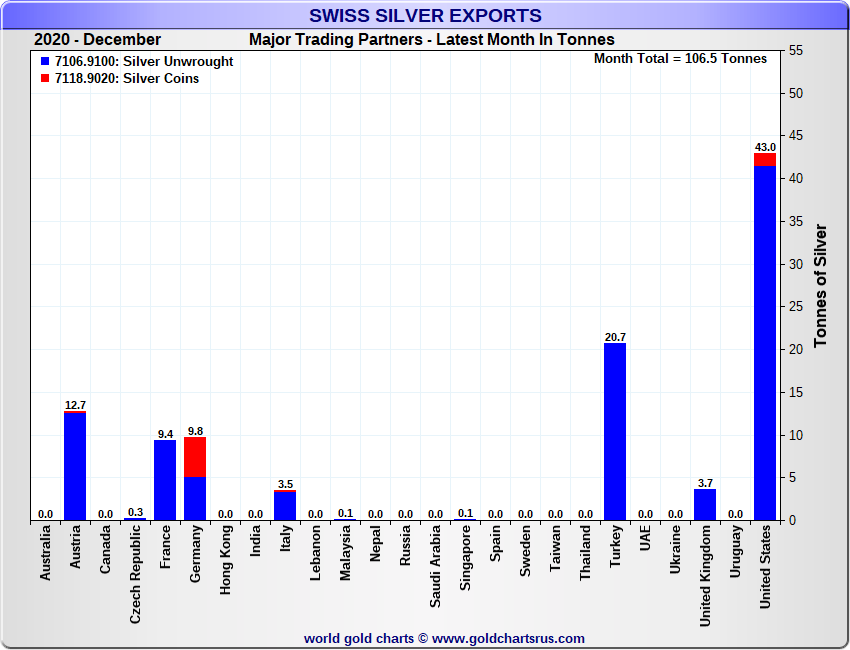Image resolution: width=850 pixels, height=650 pixels.
Task: Select the Austria bar
Action: pyautogui.click(x=75, y=466)
